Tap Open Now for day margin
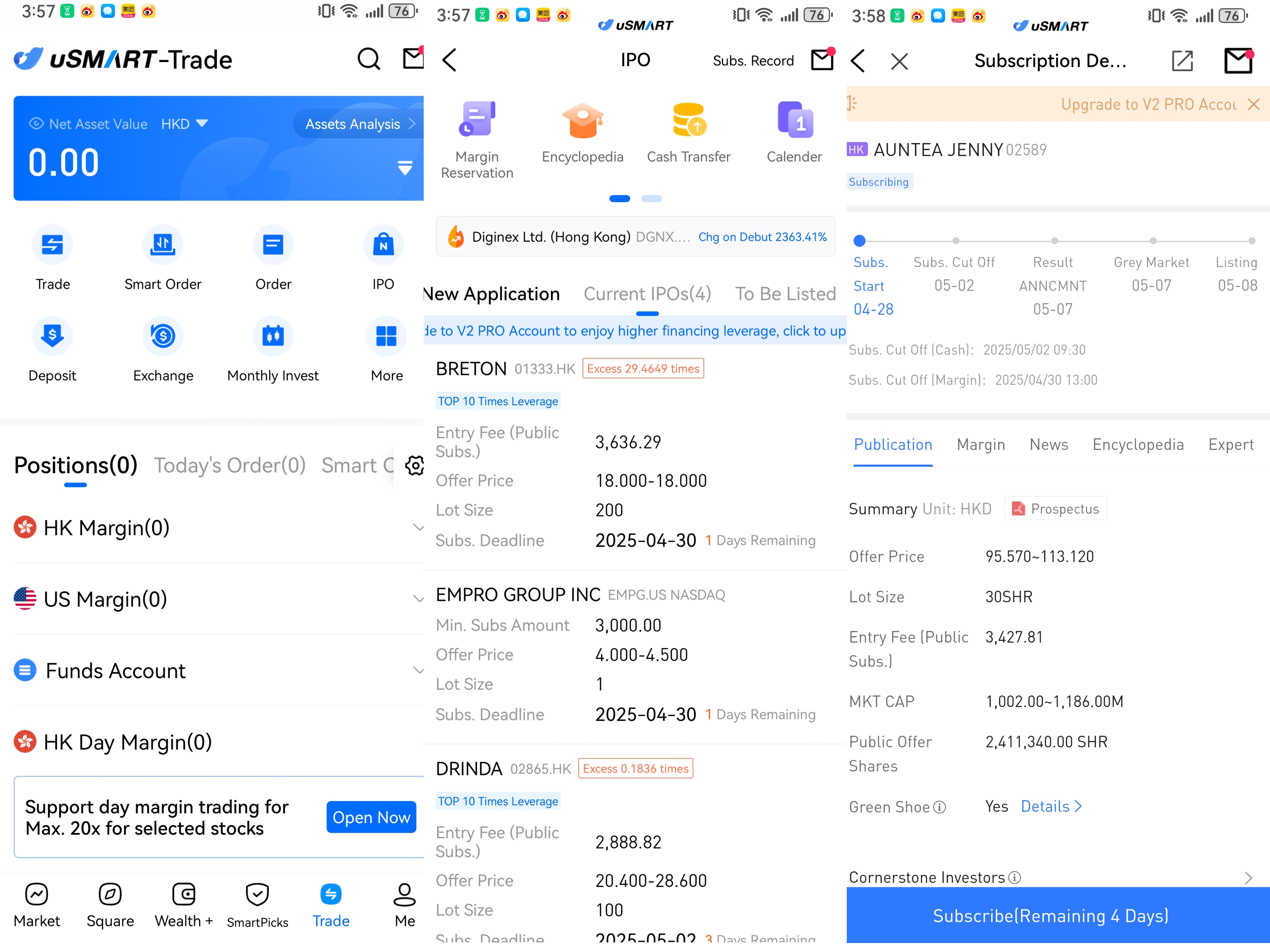The height and width of the screenshot is (952, 1270). click(x=371, y=817)
